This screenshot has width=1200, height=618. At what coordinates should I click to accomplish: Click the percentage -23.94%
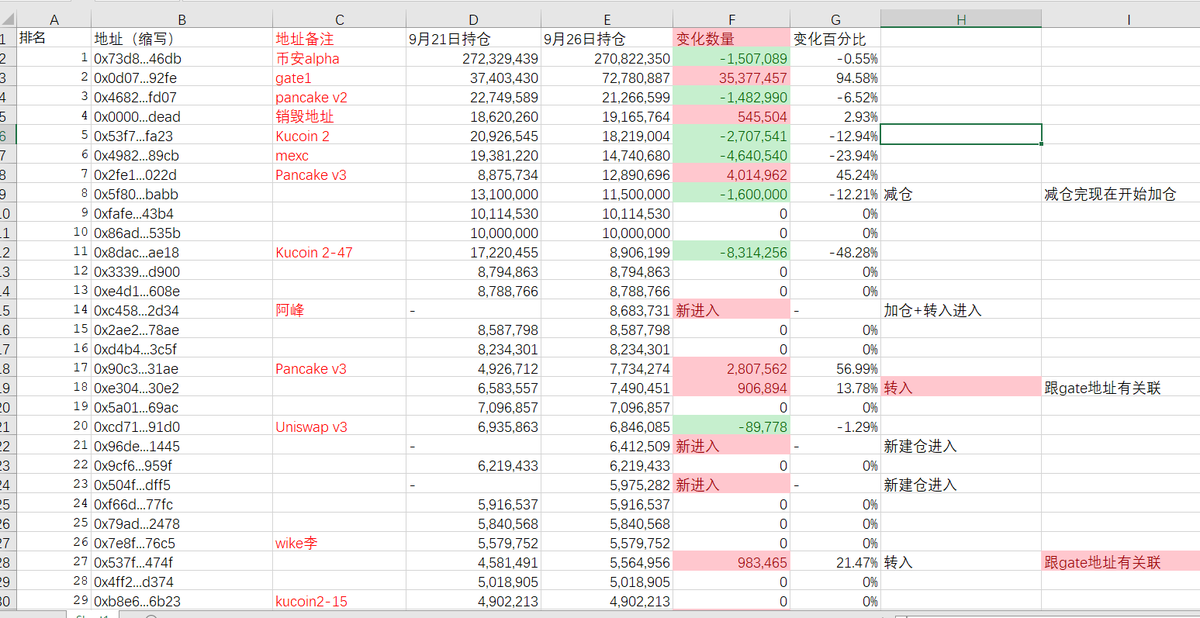pos(836,155)
